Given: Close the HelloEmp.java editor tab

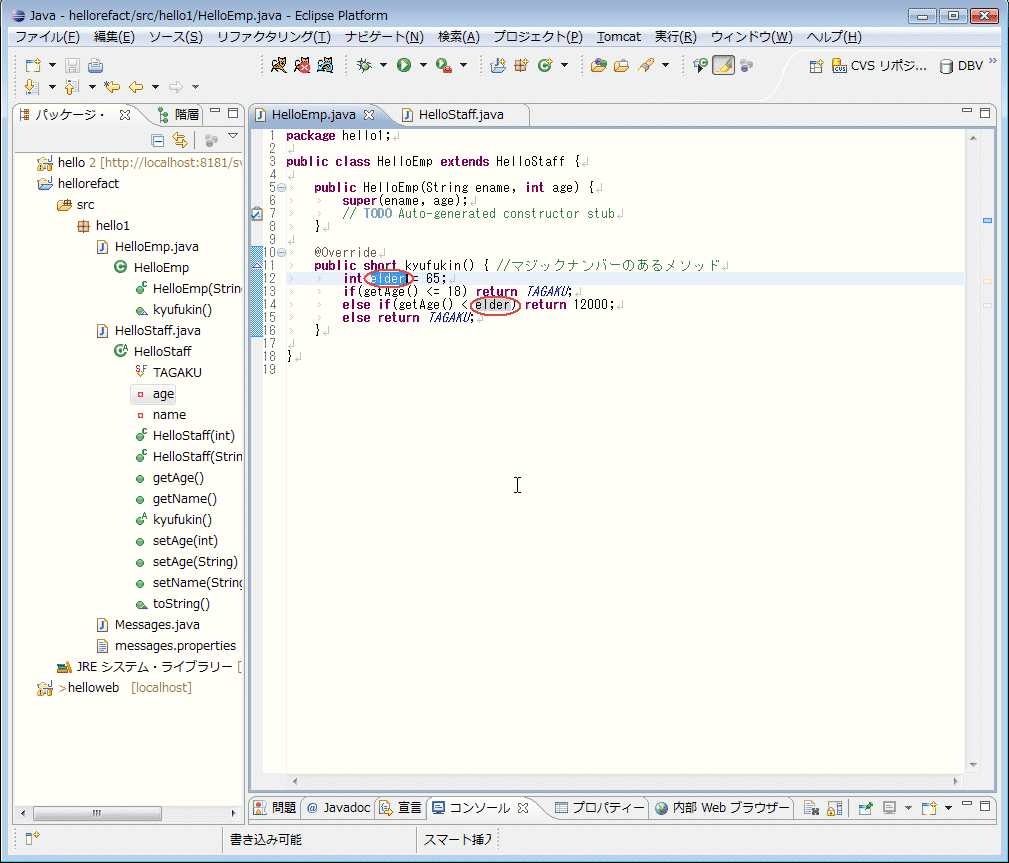Looking at the screenshot, I should pyautogui.click(x=369, y=115).
